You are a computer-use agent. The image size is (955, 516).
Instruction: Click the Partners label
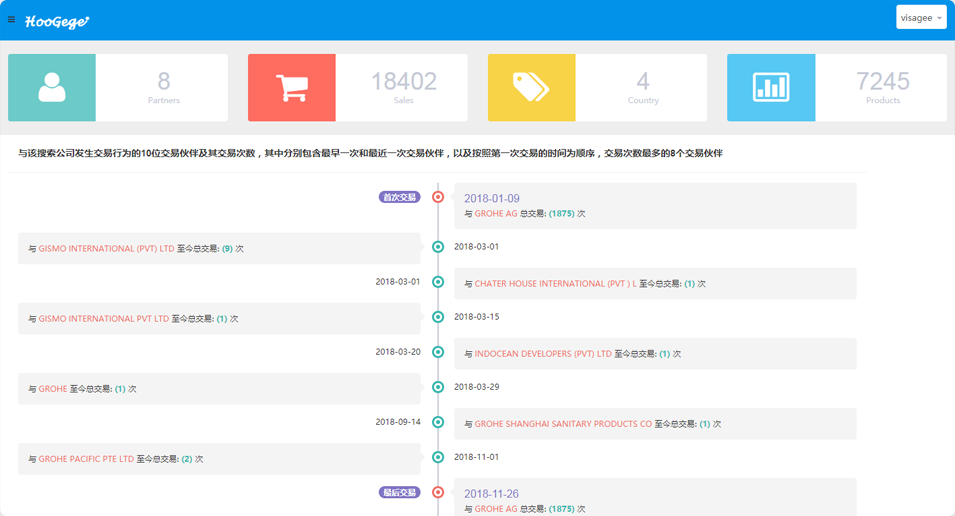click(x=164, y=101)
